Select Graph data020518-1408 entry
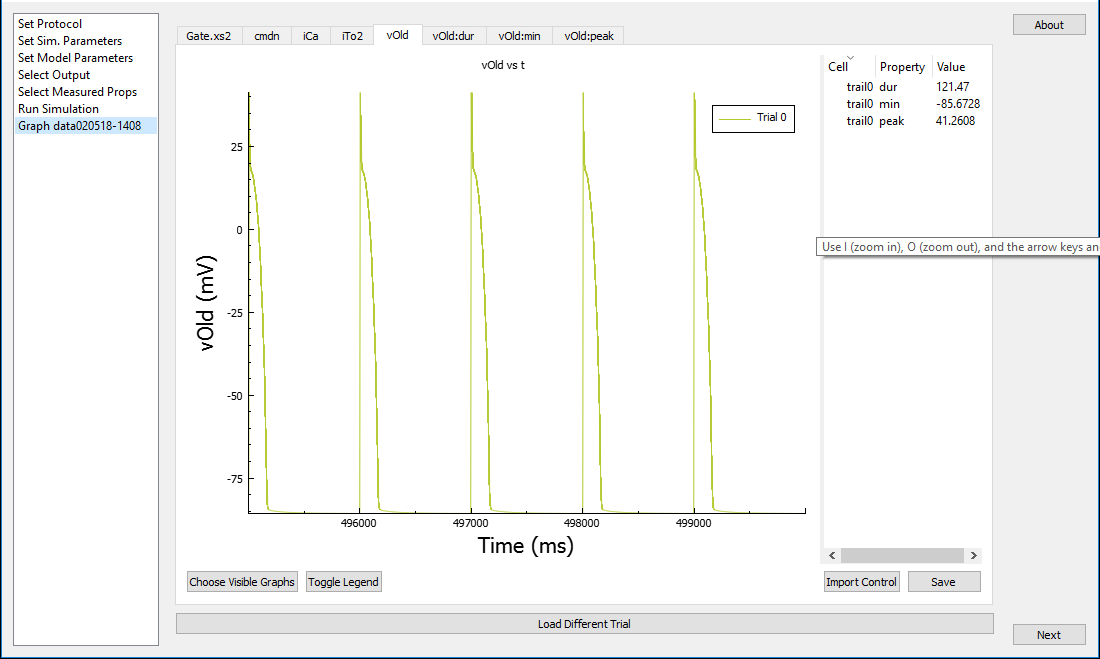The width and height of the screenshot is (1100, 659). [86, 126]
